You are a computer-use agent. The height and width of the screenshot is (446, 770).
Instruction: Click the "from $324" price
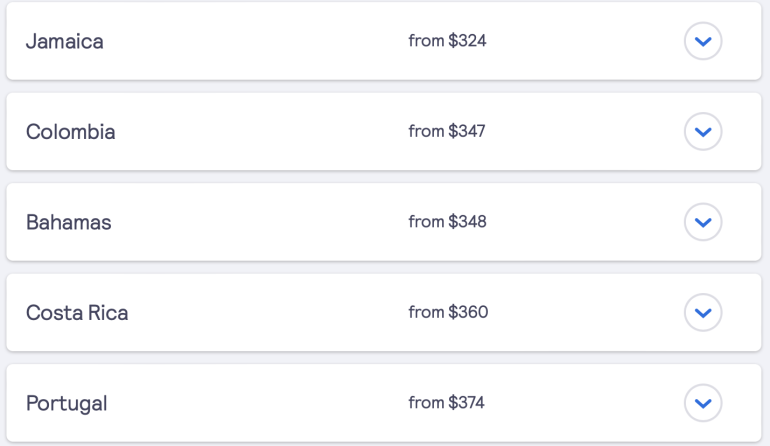pos(447,41)
